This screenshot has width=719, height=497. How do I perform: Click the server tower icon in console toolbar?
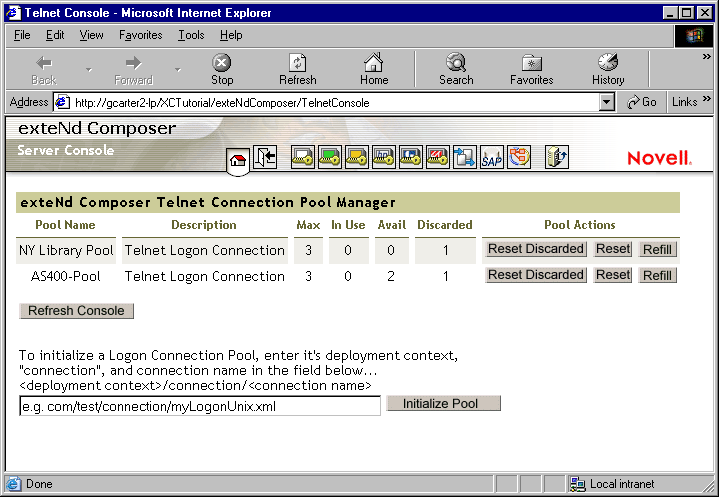click(556, 157)
